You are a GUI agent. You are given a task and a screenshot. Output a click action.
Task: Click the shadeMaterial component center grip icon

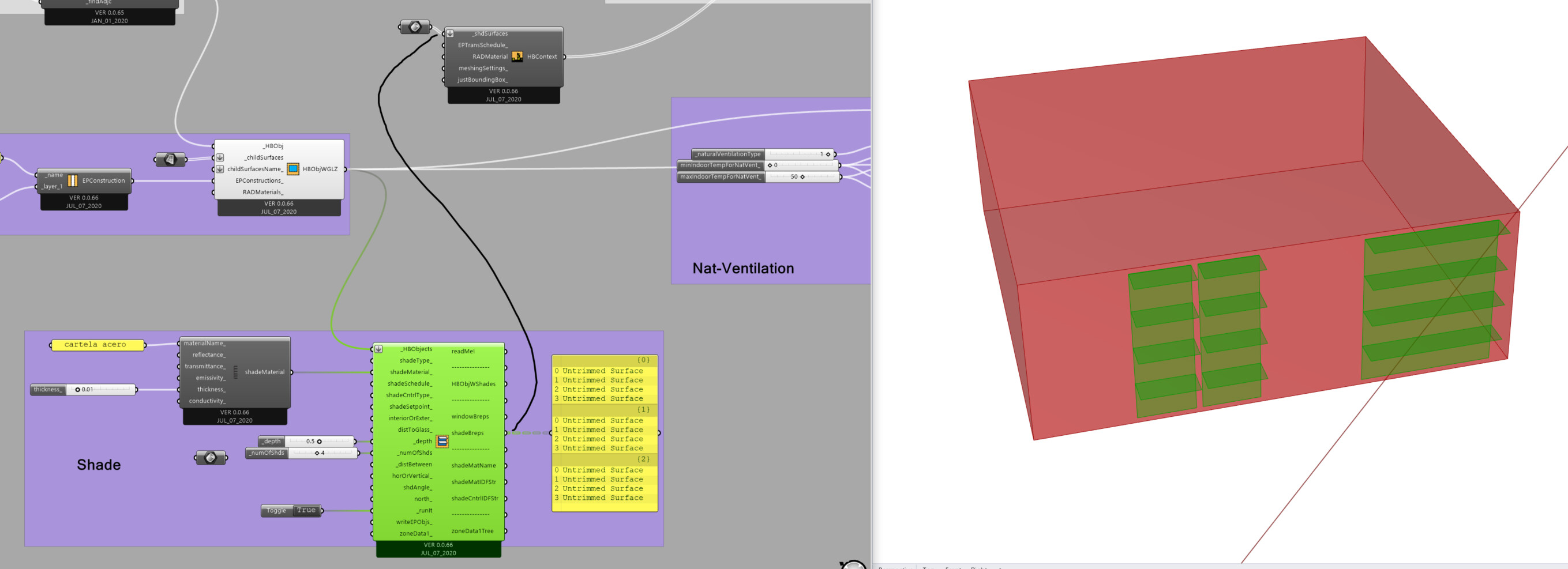click(235, 372)
